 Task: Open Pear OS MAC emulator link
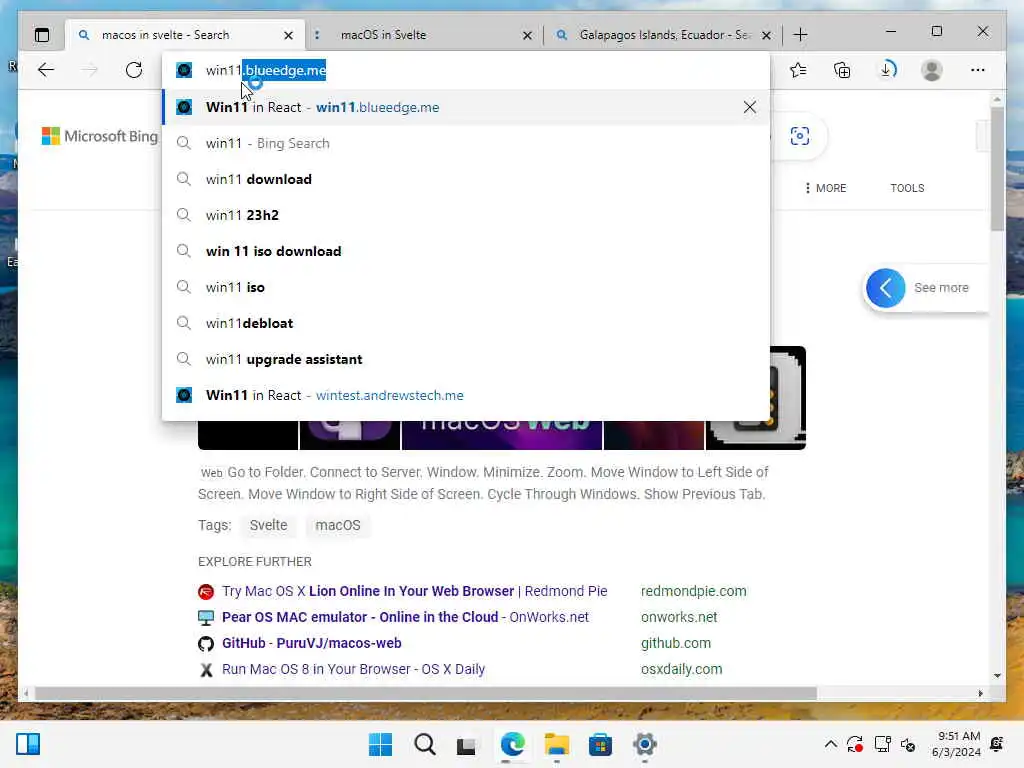(x=405, y=617)
